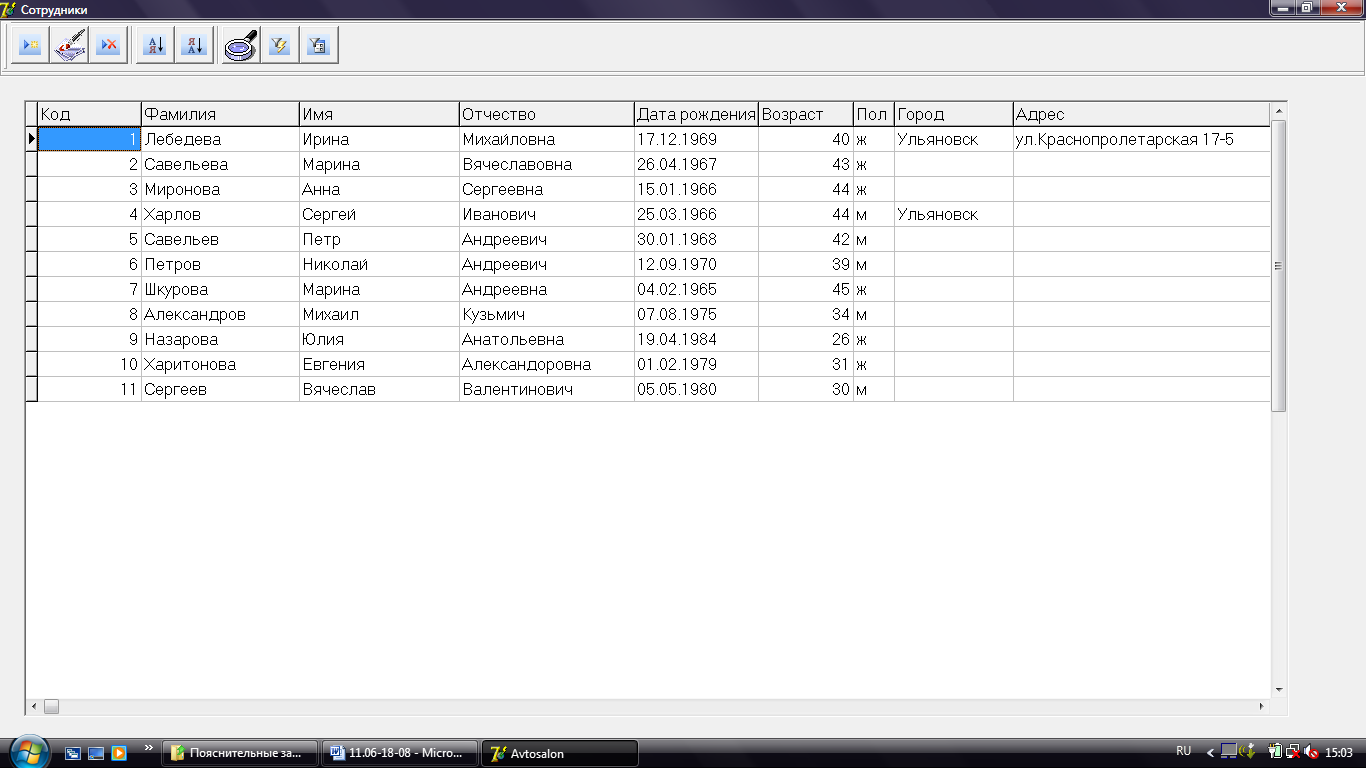Click the muted volume tray icon

(x=1311, y=752)
